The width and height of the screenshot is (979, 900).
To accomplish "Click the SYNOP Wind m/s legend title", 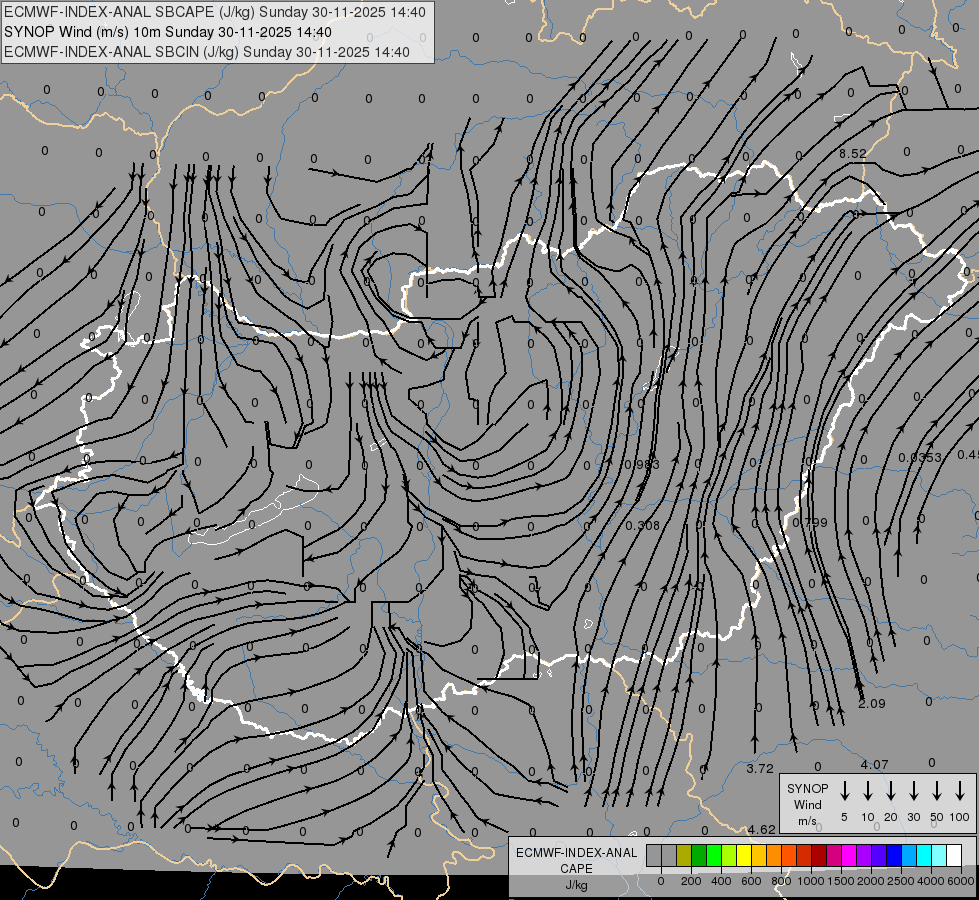I will [x=807, y=804].
